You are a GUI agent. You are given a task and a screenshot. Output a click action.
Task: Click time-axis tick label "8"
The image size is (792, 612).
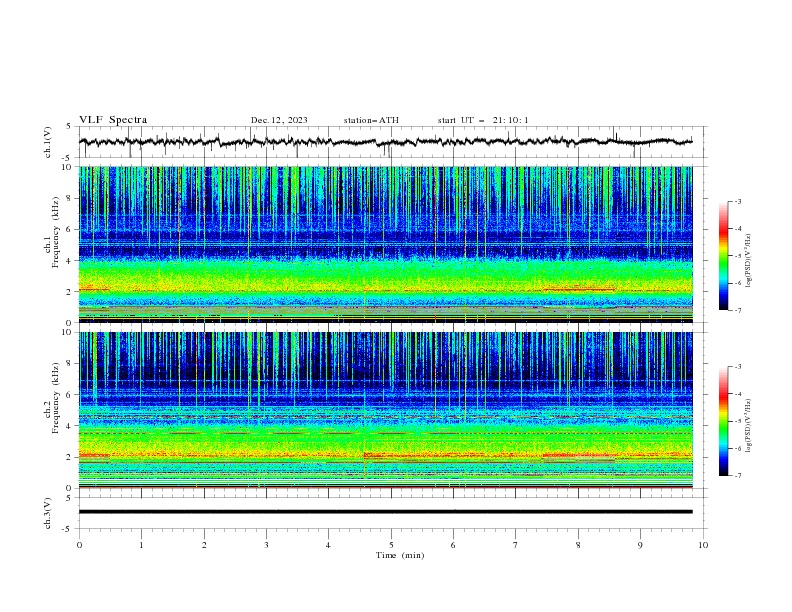tap(578, 545)
